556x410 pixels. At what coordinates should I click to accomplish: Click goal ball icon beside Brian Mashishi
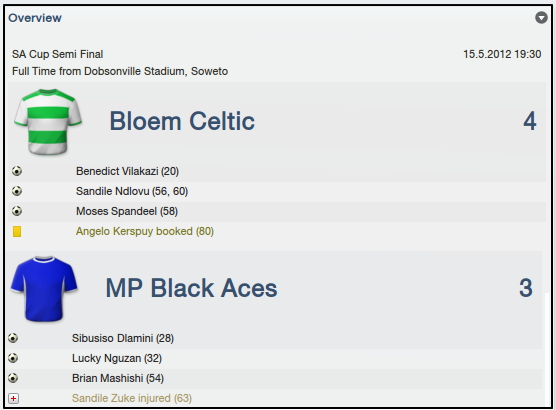pos(13,378)
